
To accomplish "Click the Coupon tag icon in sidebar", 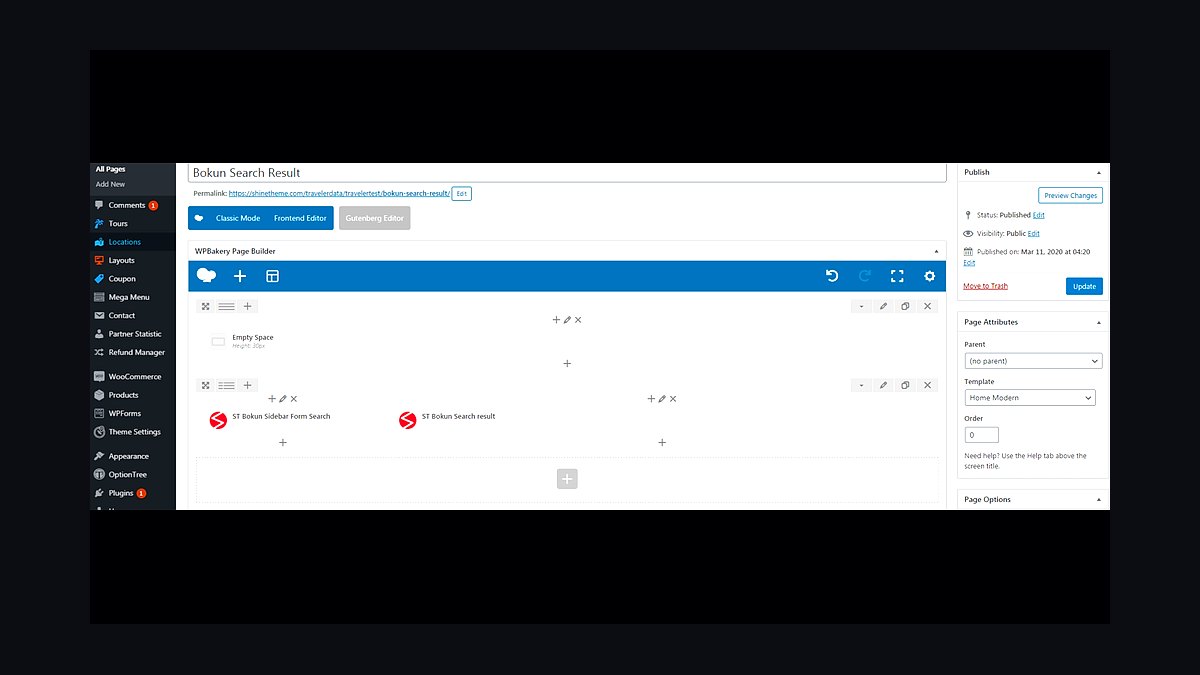I will click(99, 279).
